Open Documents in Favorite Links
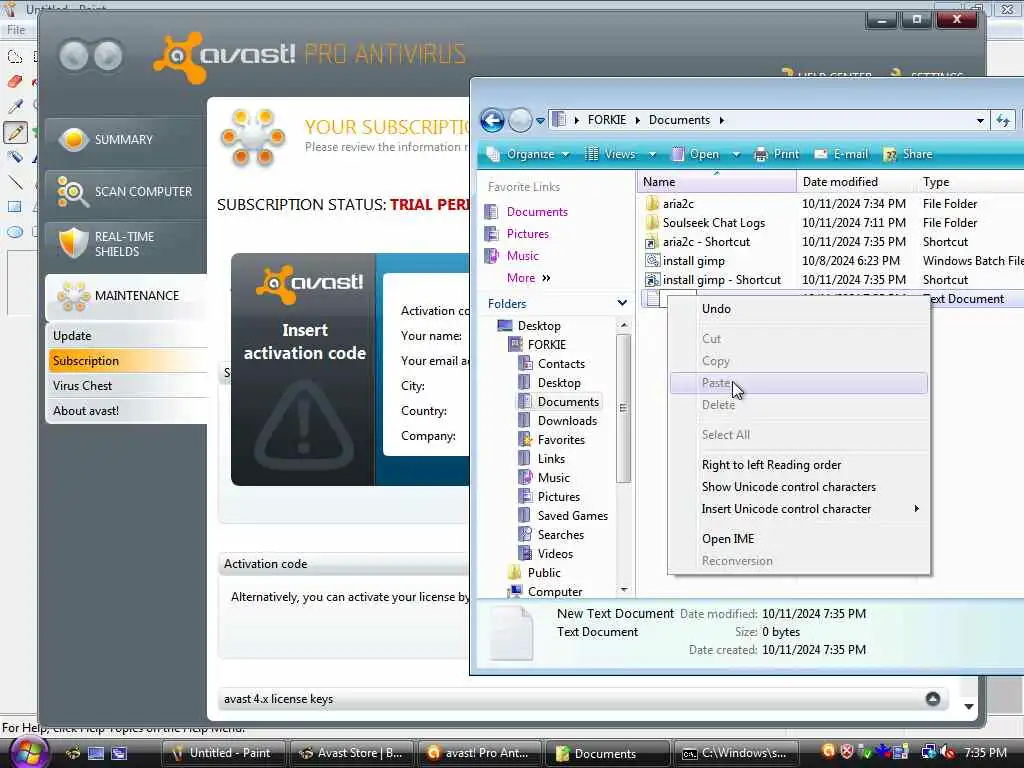 527,212
